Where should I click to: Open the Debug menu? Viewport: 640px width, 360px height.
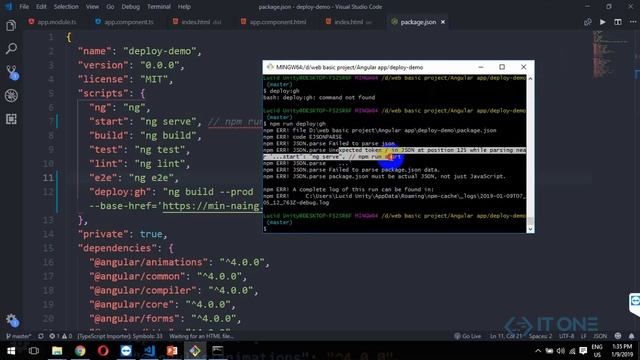(x=131, y=7)
